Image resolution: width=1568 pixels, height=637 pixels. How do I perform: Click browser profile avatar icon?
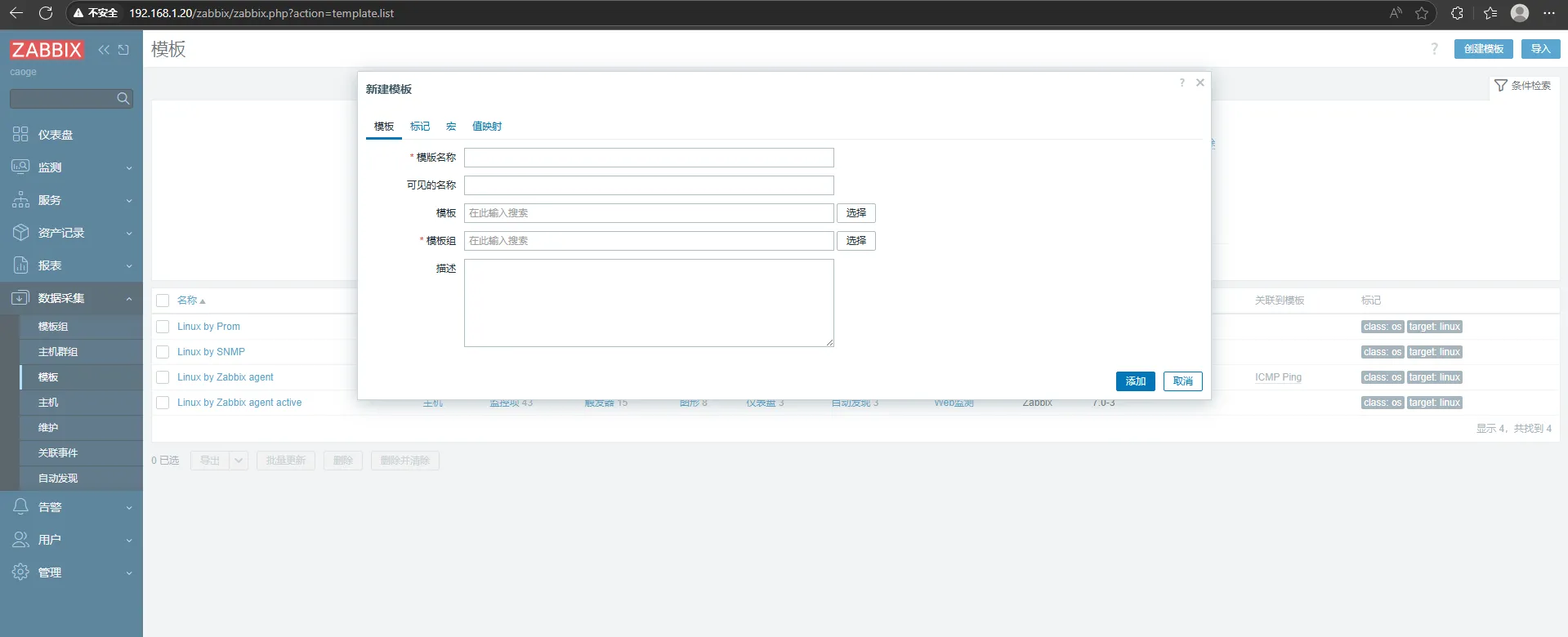(1520, 13)
